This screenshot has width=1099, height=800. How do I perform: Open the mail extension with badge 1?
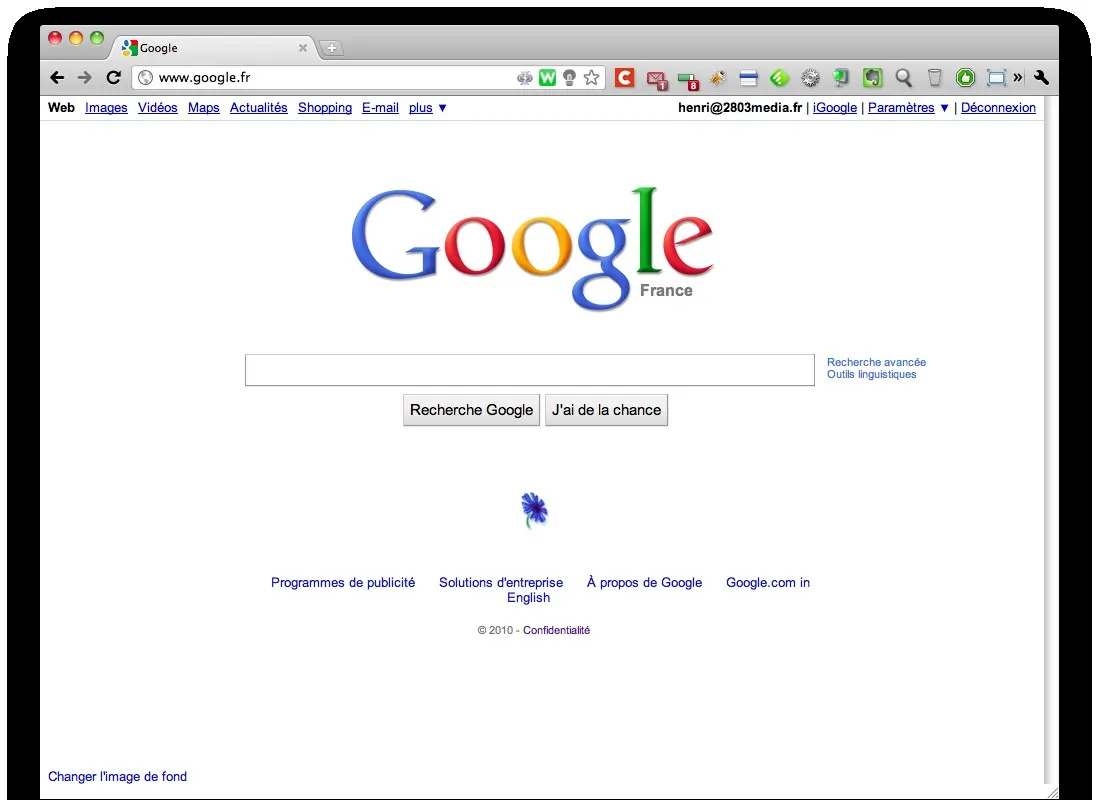[657, 80]
